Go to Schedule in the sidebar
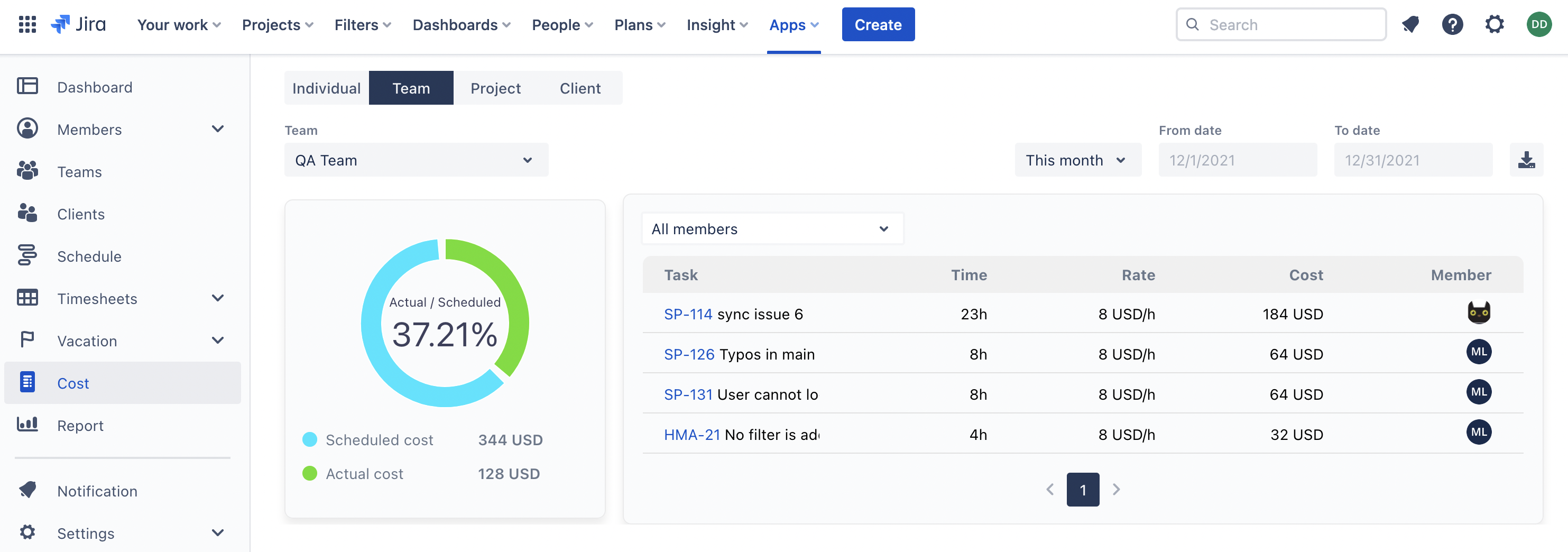The width and height of the screenshot is (1568, 552). pyautogui.click(x=89, y=256)
